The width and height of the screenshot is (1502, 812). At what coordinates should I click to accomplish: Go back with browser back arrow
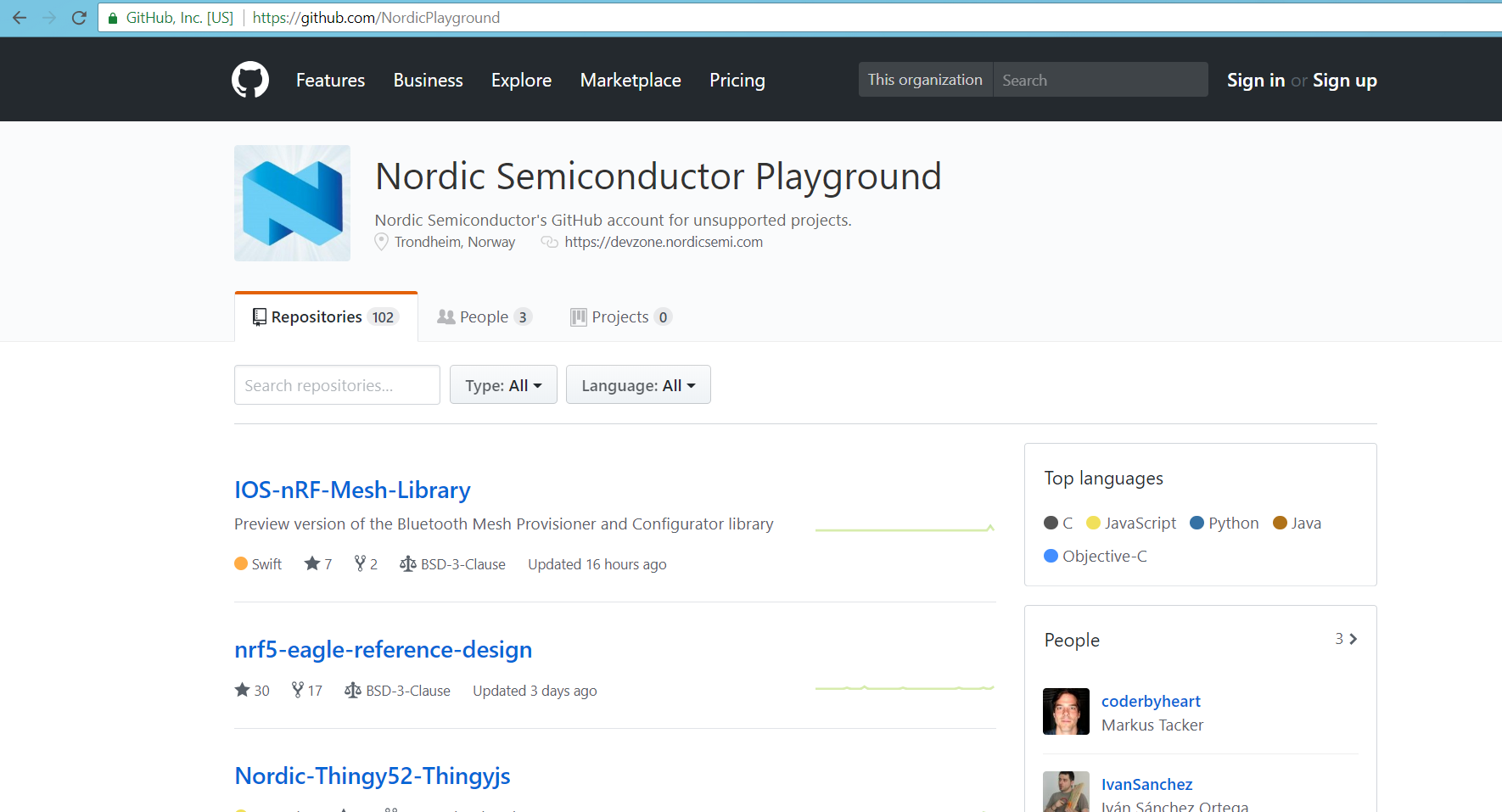20,18
